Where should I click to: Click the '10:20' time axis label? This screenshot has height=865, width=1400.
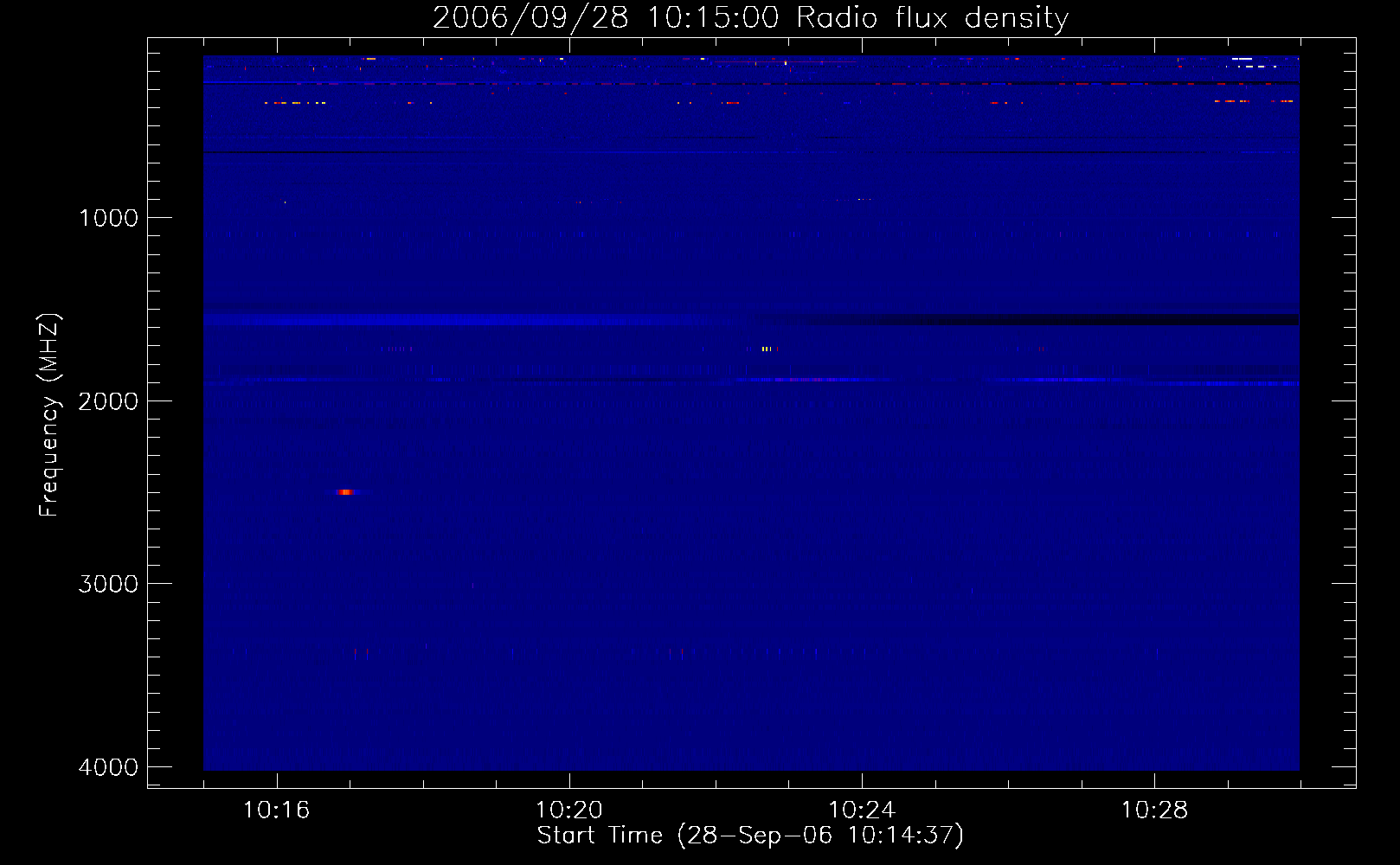coord(568,811)
